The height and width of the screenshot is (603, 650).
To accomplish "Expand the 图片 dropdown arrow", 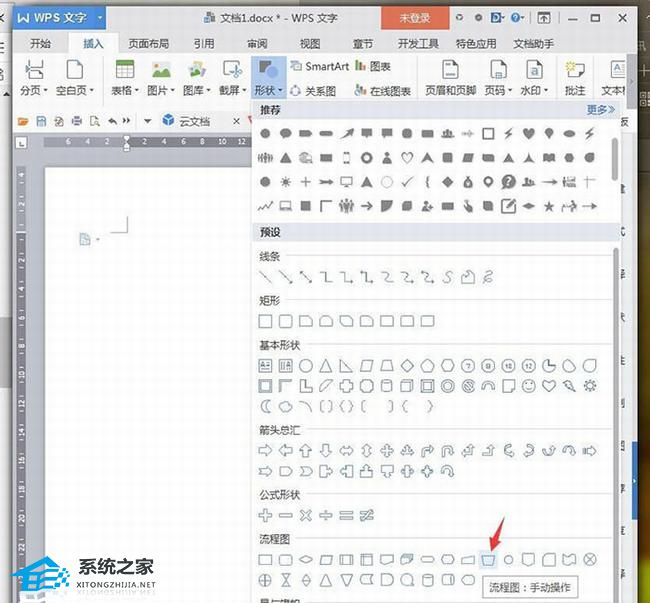I will click(172, 90).
